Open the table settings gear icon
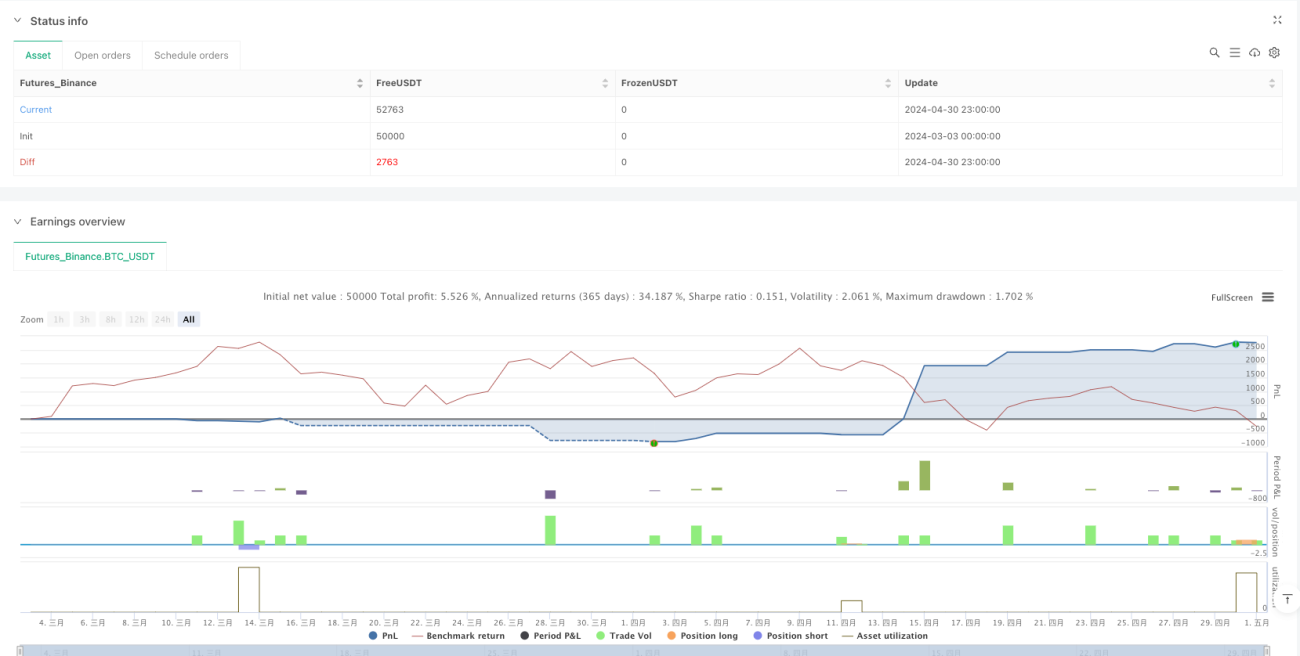This screenshot has width=1300, height=656. (1274, 53)
